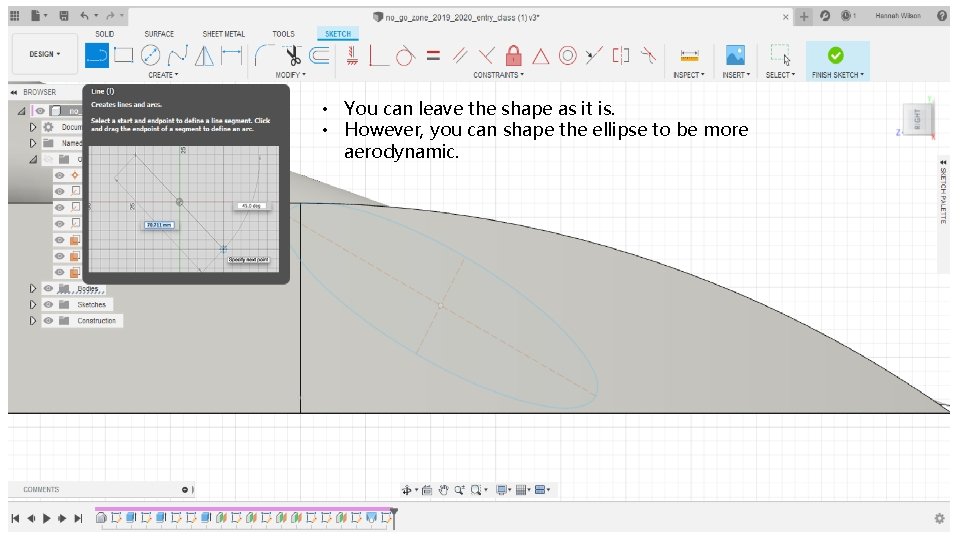960x540 pixels.
Task: Apply the Symmetry constraint
Action: point(621,56)
